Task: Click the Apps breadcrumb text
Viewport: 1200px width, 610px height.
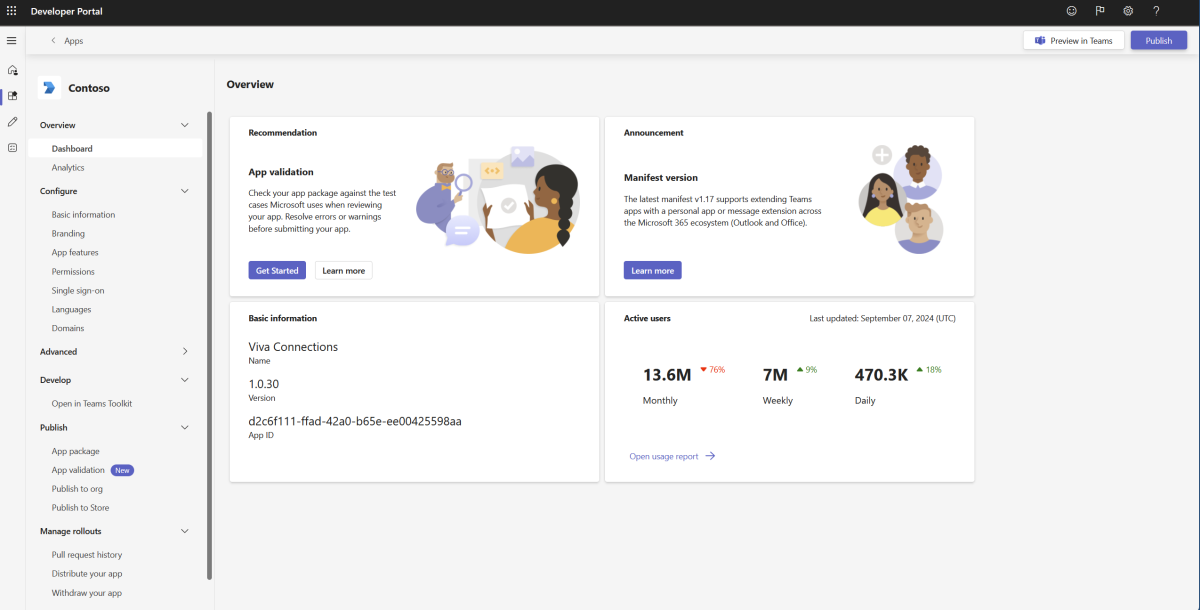Action: click(74, 41)
